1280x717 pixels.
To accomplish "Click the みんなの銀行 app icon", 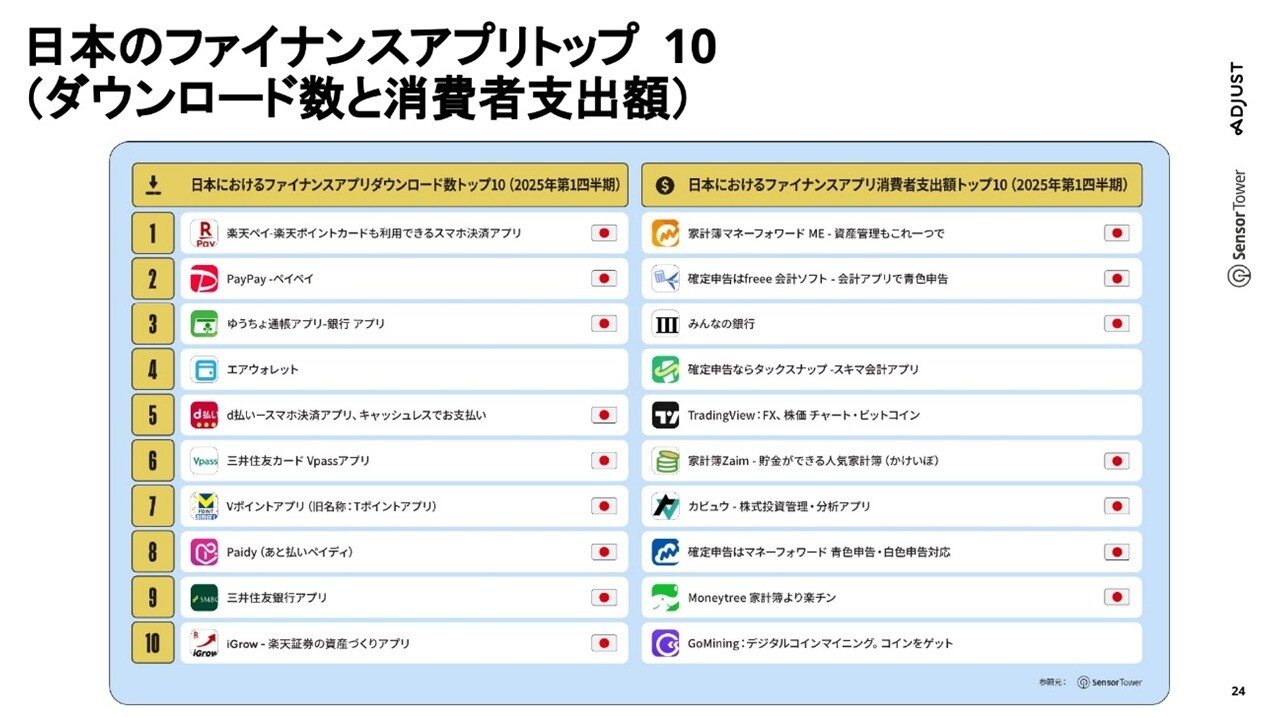I will 666,324.
